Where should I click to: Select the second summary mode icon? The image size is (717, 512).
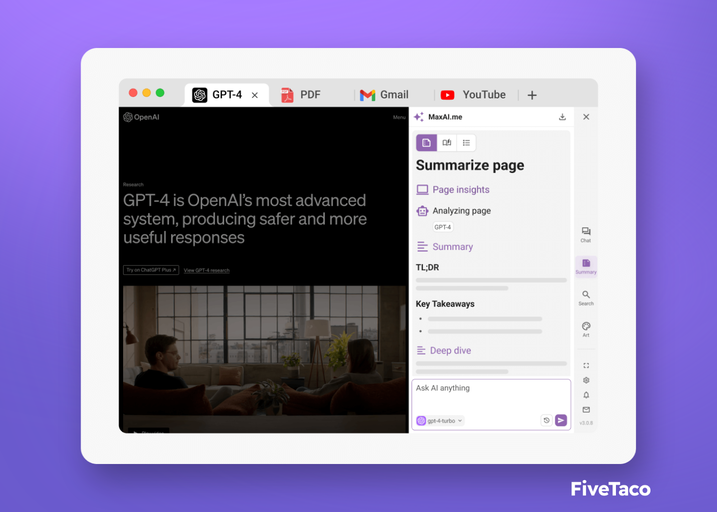click(x=447, y=143)
